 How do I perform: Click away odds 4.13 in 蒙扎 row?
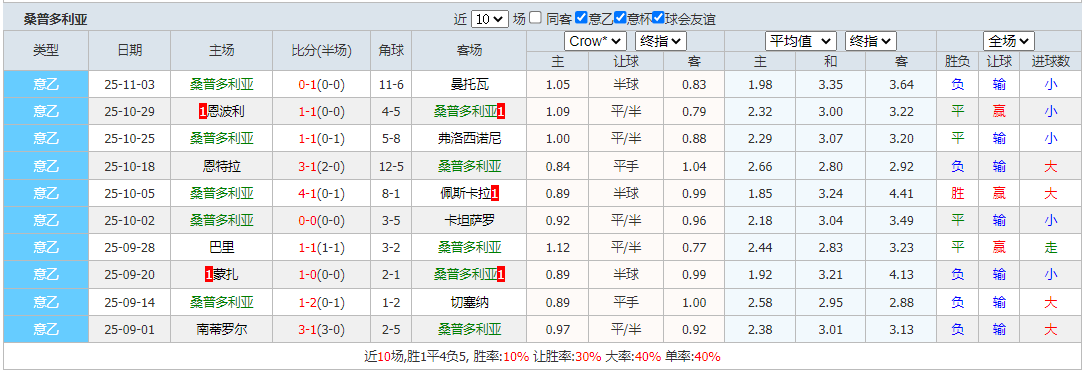coord(901,275)
